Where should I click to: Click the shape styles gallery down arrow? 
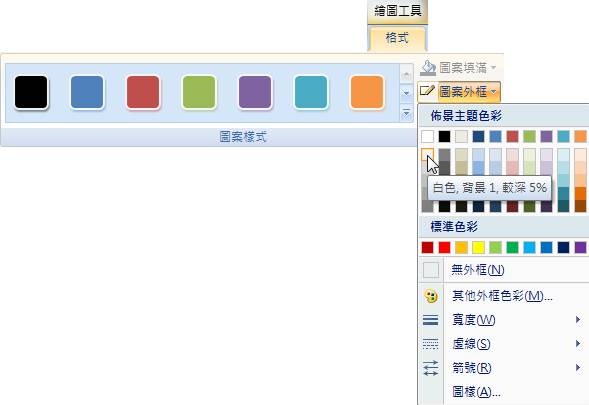[406, 93]
